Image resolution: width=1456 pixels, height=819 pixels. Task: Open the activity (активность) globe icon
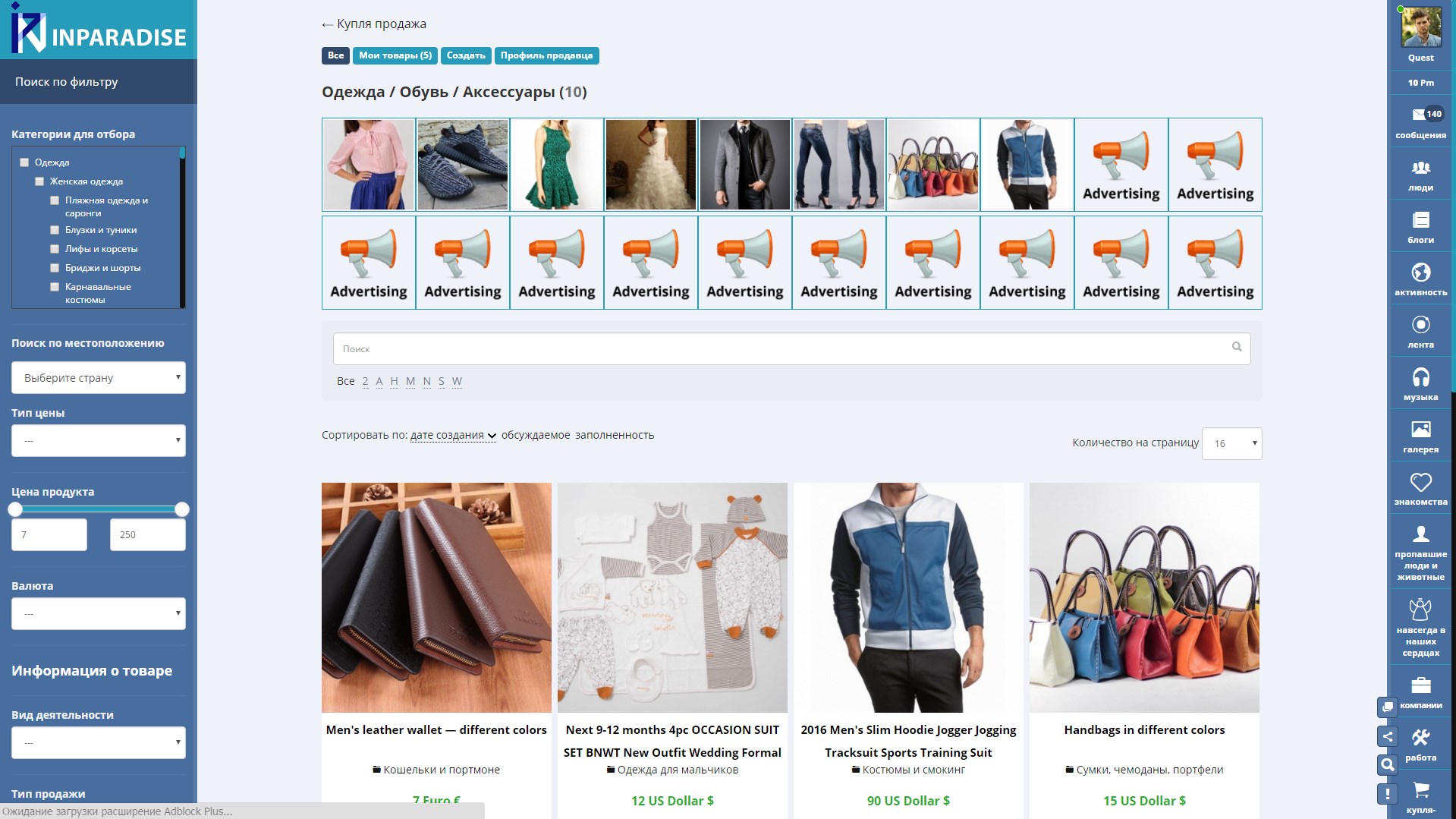[x=1420, y=273]
